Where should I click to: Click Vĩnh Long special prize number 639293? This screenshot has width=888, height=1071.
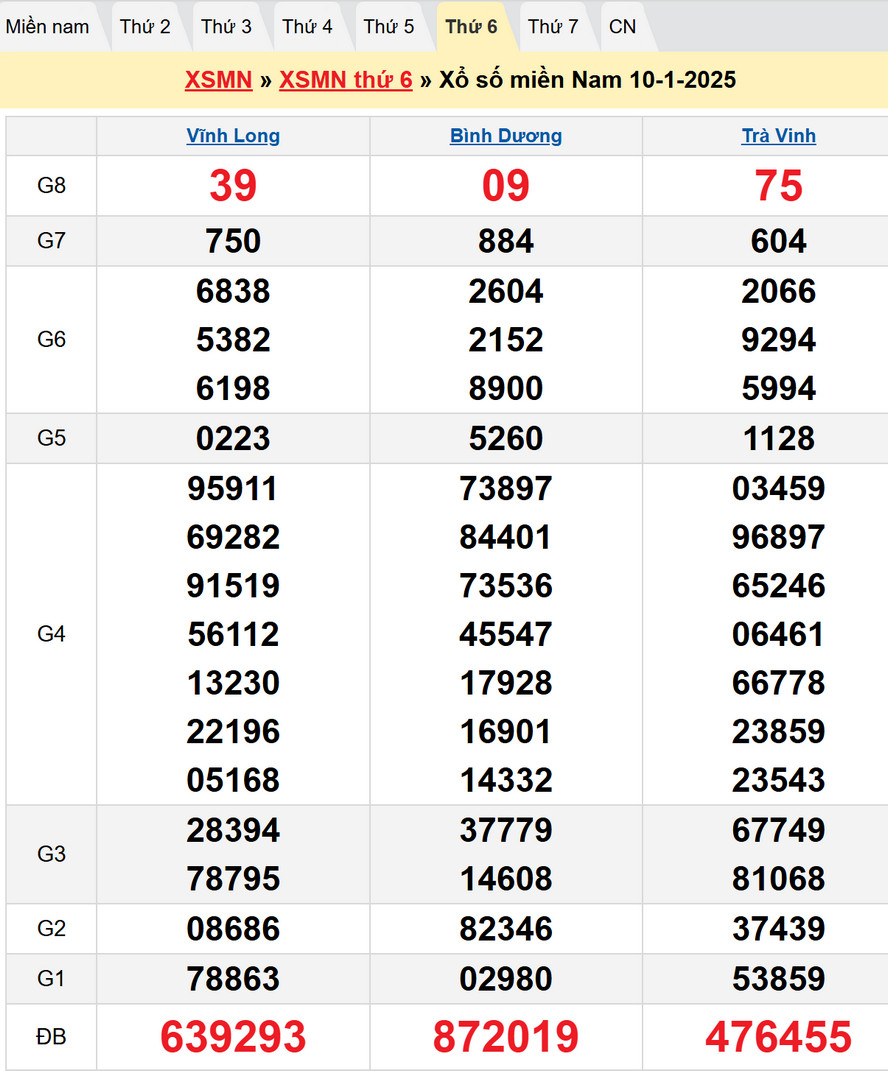click(x=233, y=1037)
